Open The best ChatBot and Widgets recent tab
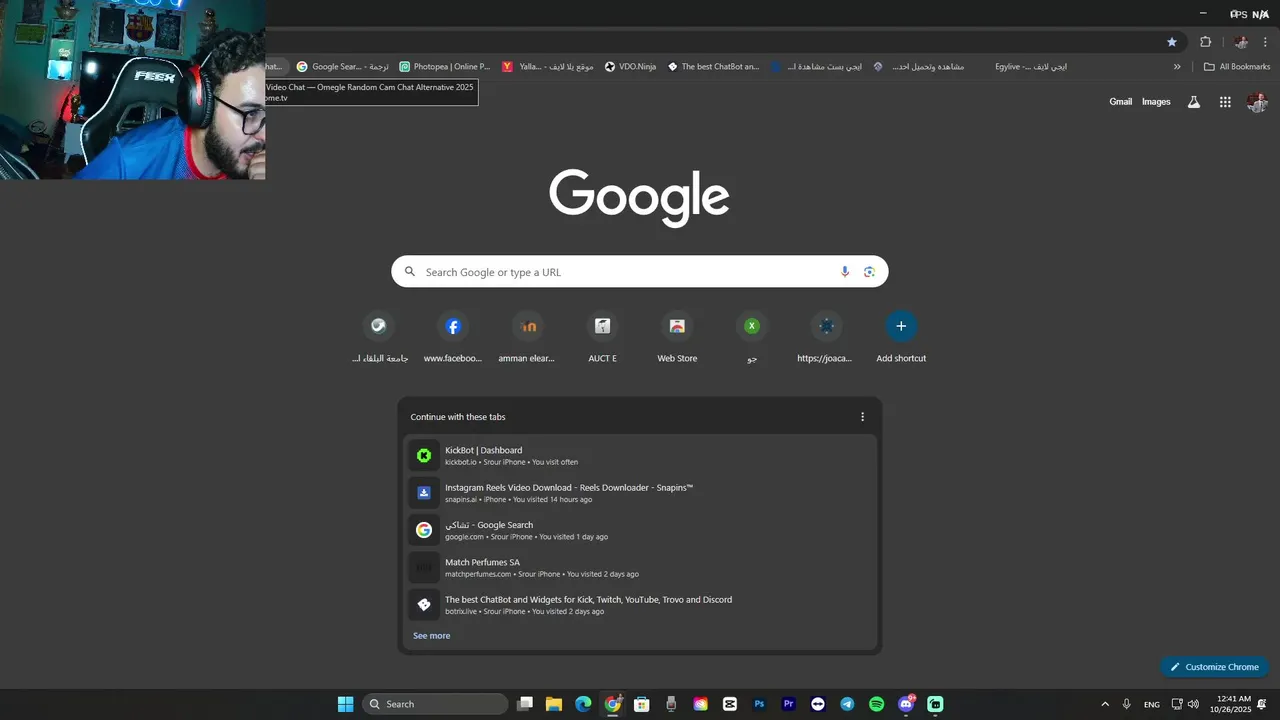Viewport: 1280px width, 720px height. (x=640, y=605)
